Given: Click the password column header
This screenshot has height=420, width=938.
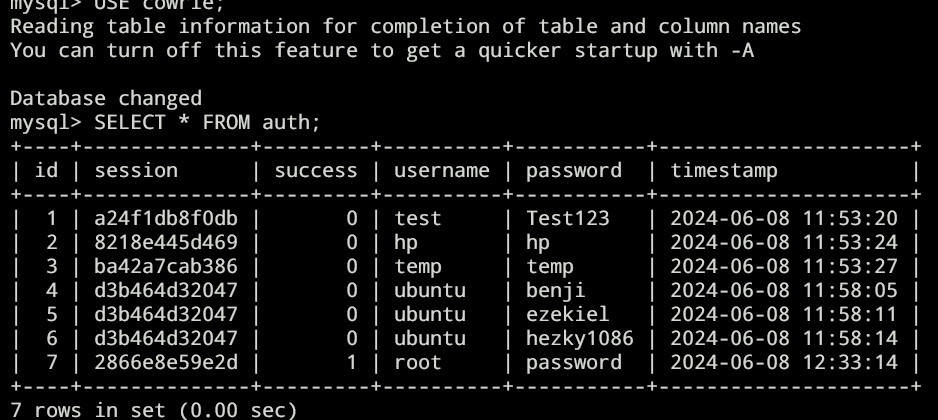Looking at the screenshot, I should pyautogui.click(x=574, y=170).
